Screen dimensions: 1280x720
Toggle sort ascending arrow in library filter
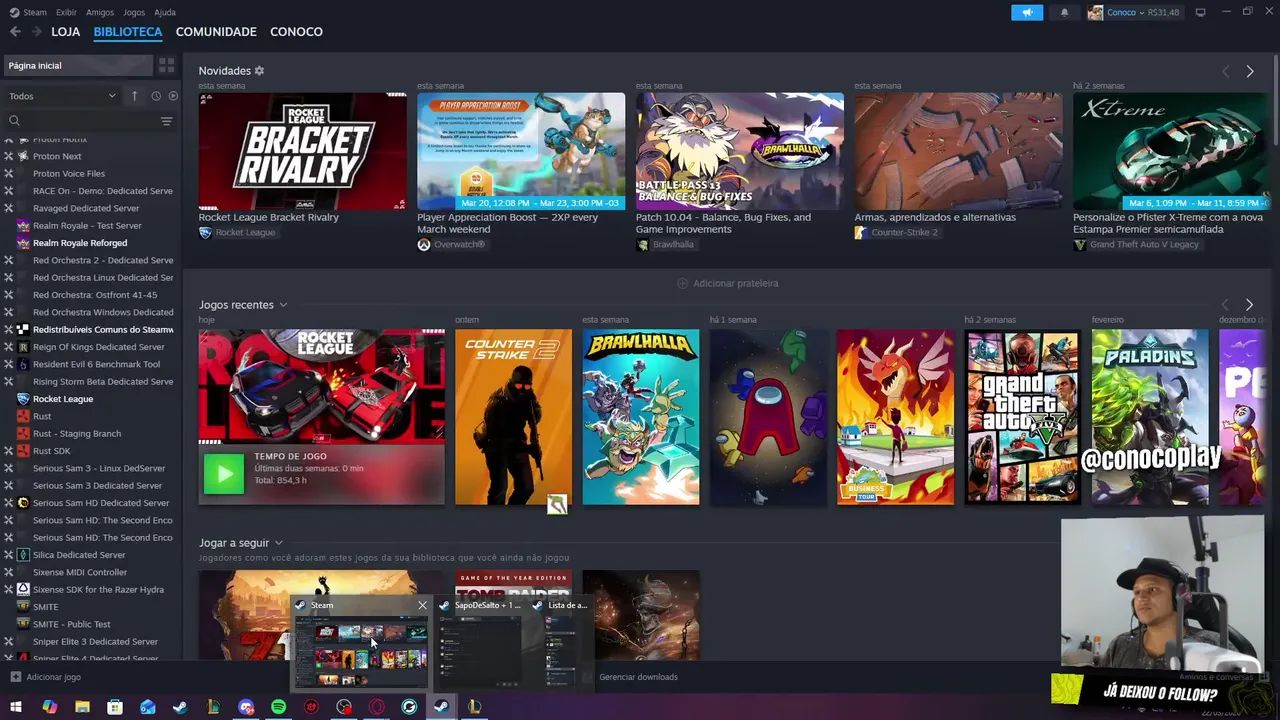[134, 96]
